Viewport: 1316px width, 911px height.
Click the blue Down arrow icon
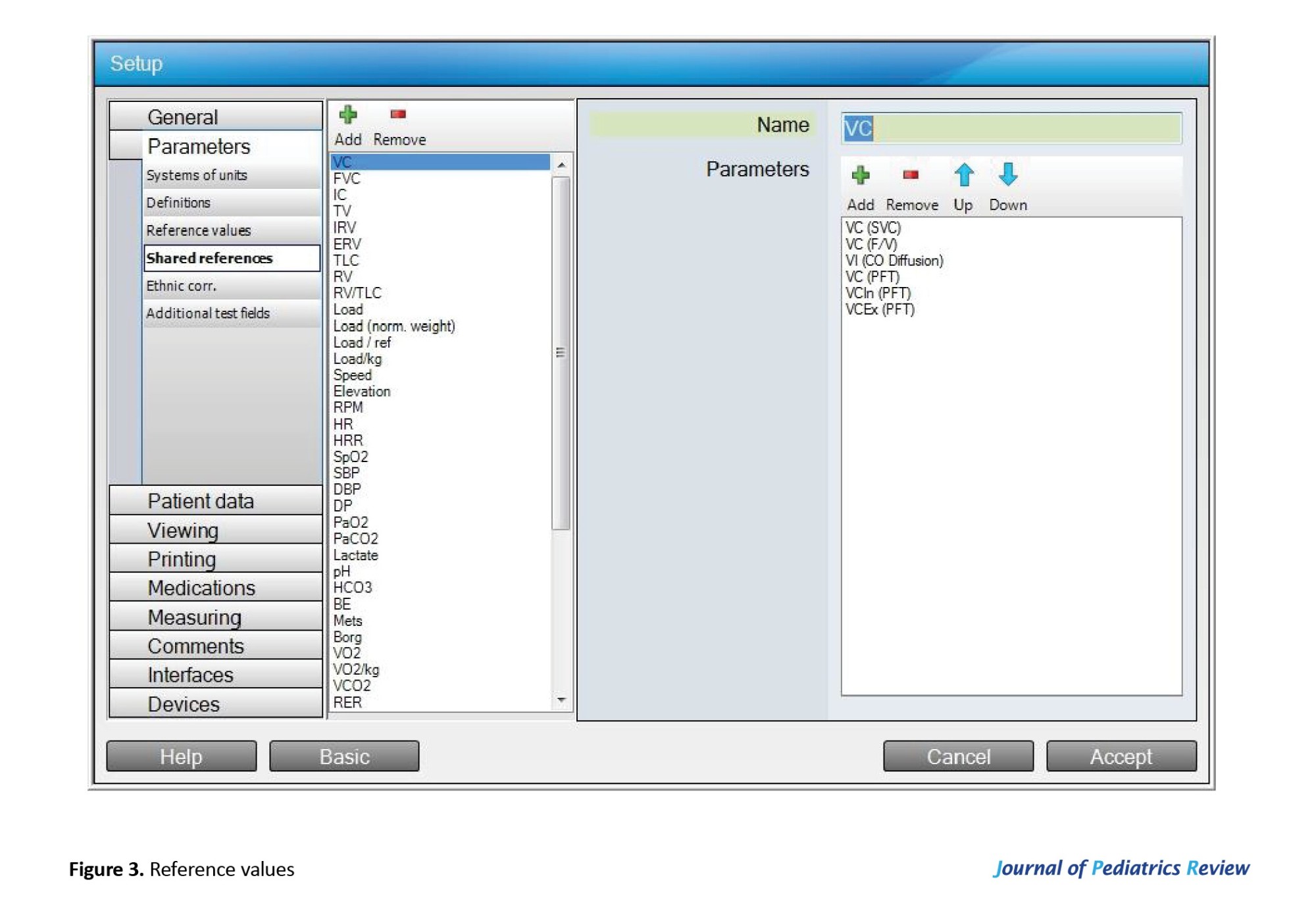click(x=1007, y=175)
